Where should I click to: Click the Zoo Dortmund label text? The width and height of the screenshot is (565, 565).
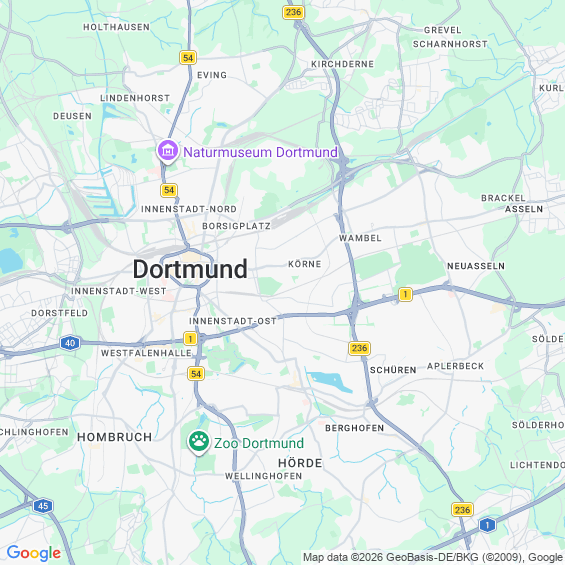259,443
